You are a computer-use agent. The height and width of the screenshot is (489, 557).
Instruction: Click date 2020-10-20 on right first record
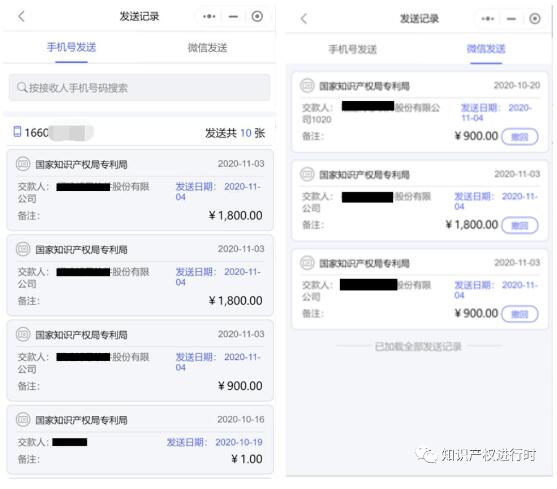pos(517,85)
